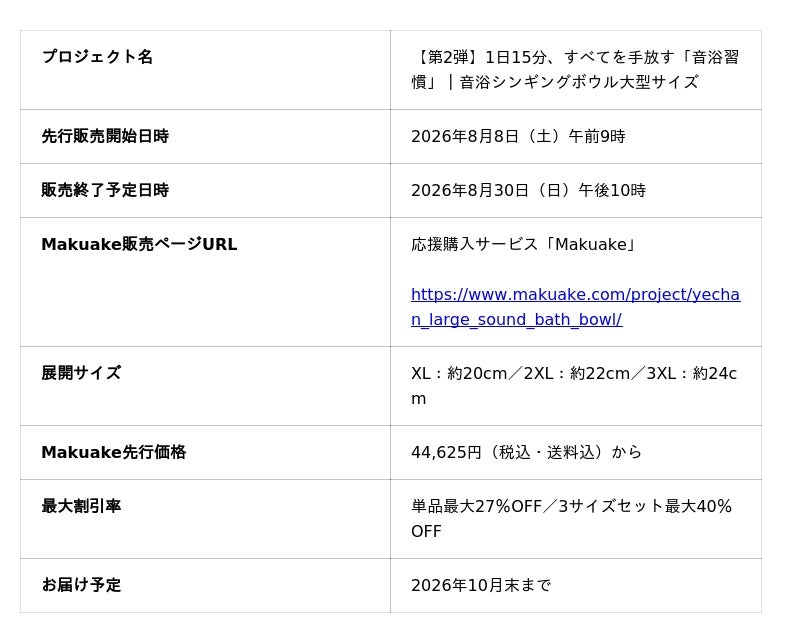The image size is (800, 643).
Task: Click the 音浴シンギングボウル大型サイズ text
Action: pos(579,82)
